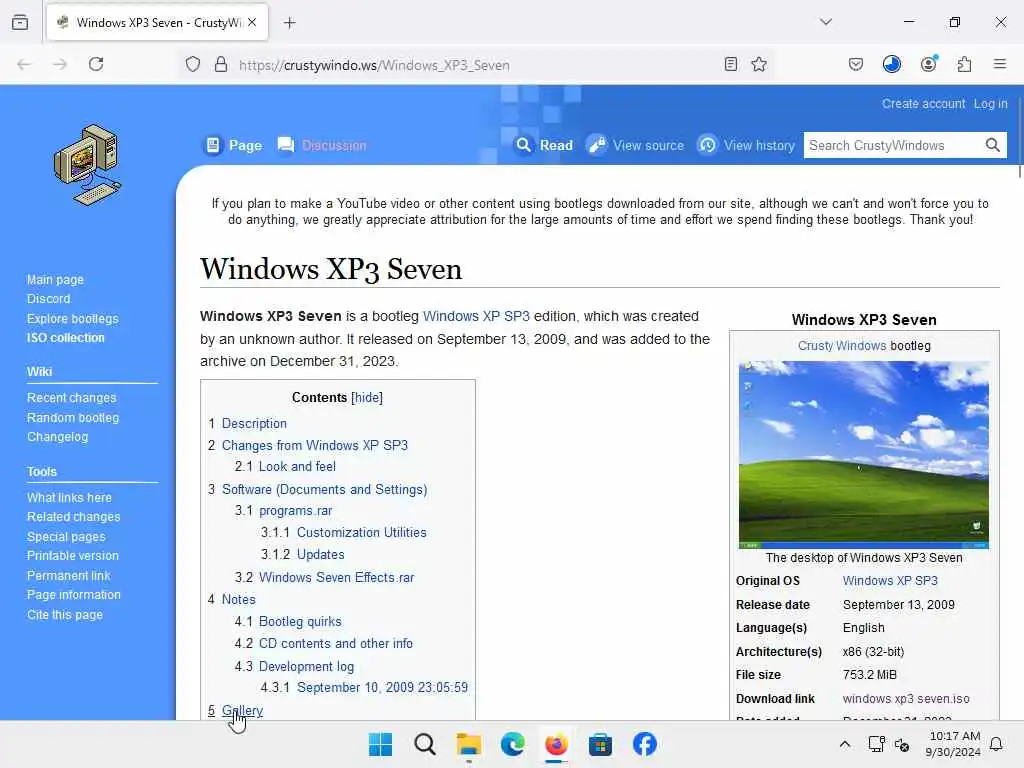Image resolution: width=1024 pixels, height=768 pixels.
Task: Click the Search CrustyWindows input field
Action: 892,145
